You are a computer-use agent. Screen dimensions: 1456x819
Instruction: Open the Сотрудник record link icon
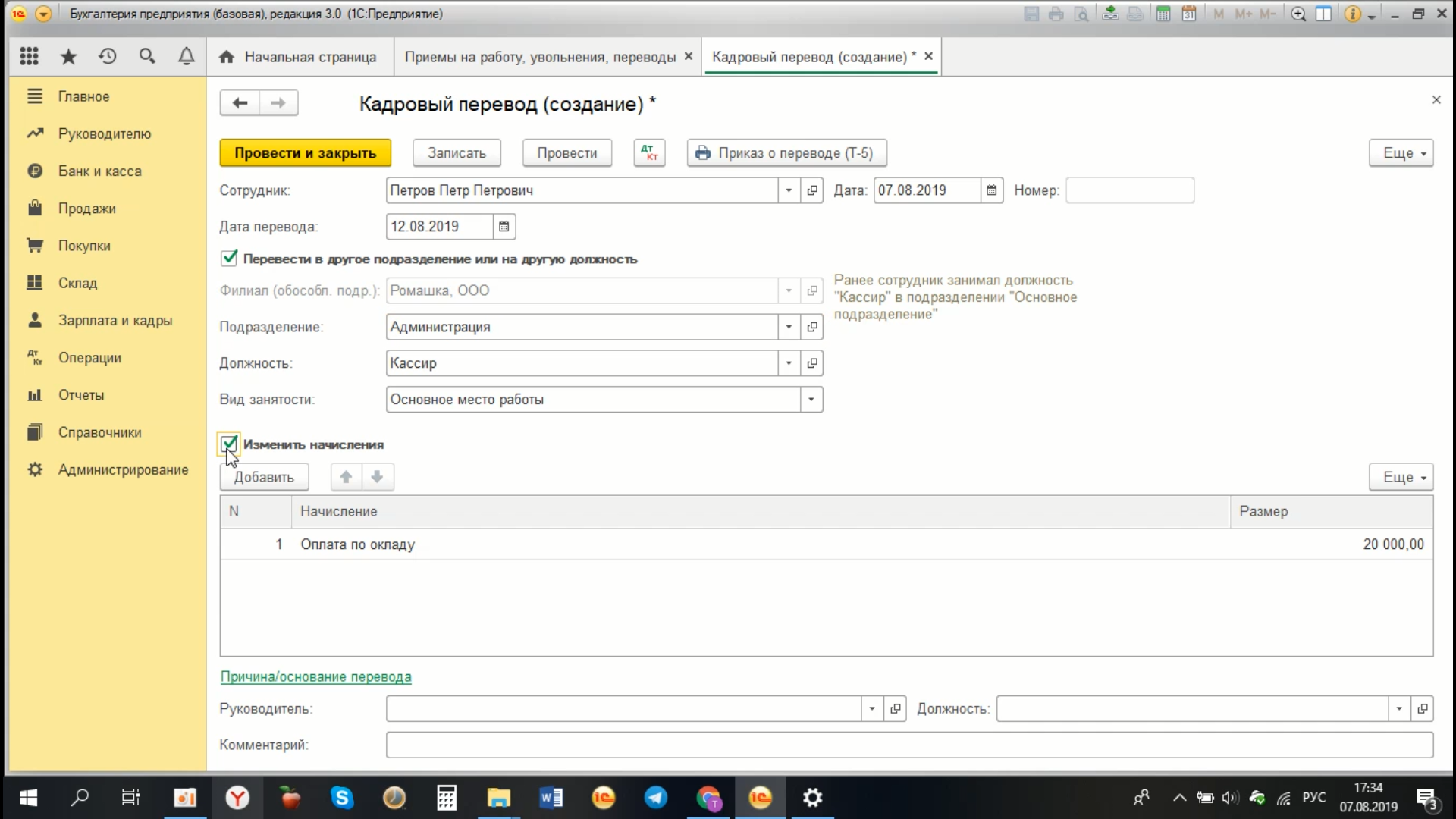click(812, 190)
